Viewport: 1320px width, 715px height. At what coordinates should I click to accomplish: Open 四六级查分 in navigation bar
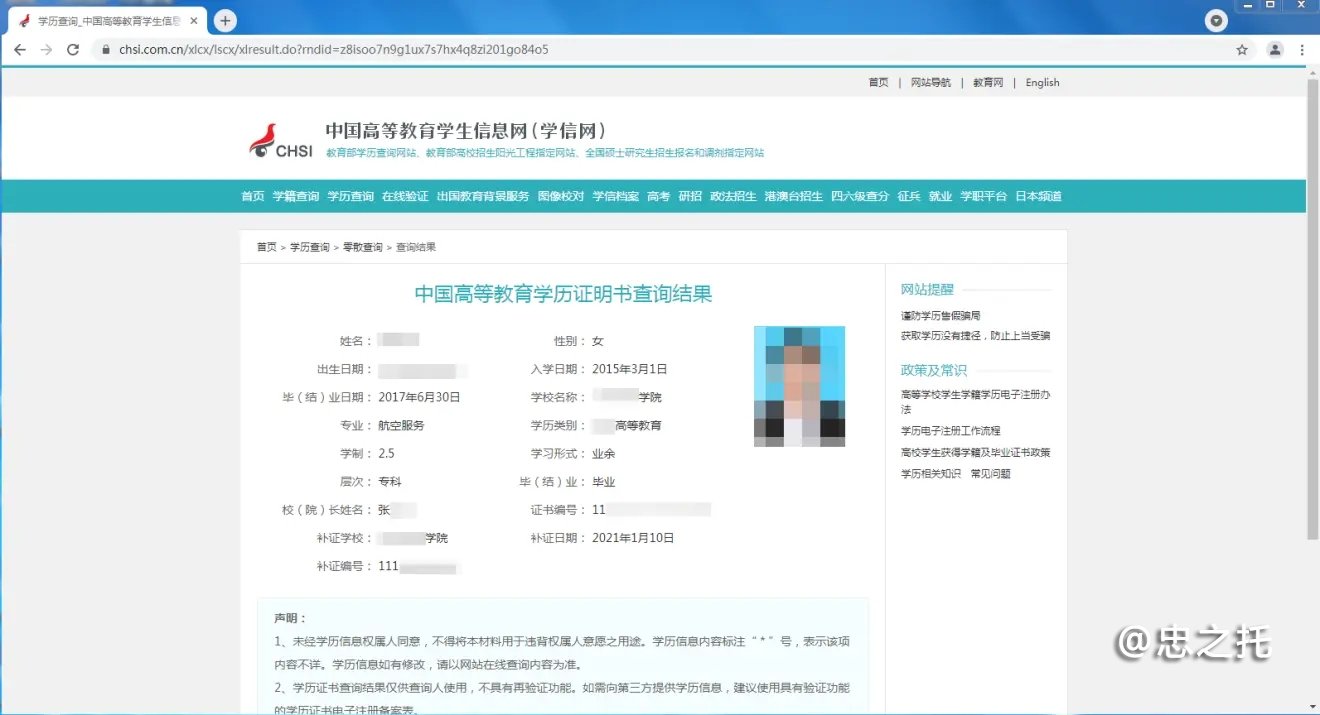tap(860, 196)
